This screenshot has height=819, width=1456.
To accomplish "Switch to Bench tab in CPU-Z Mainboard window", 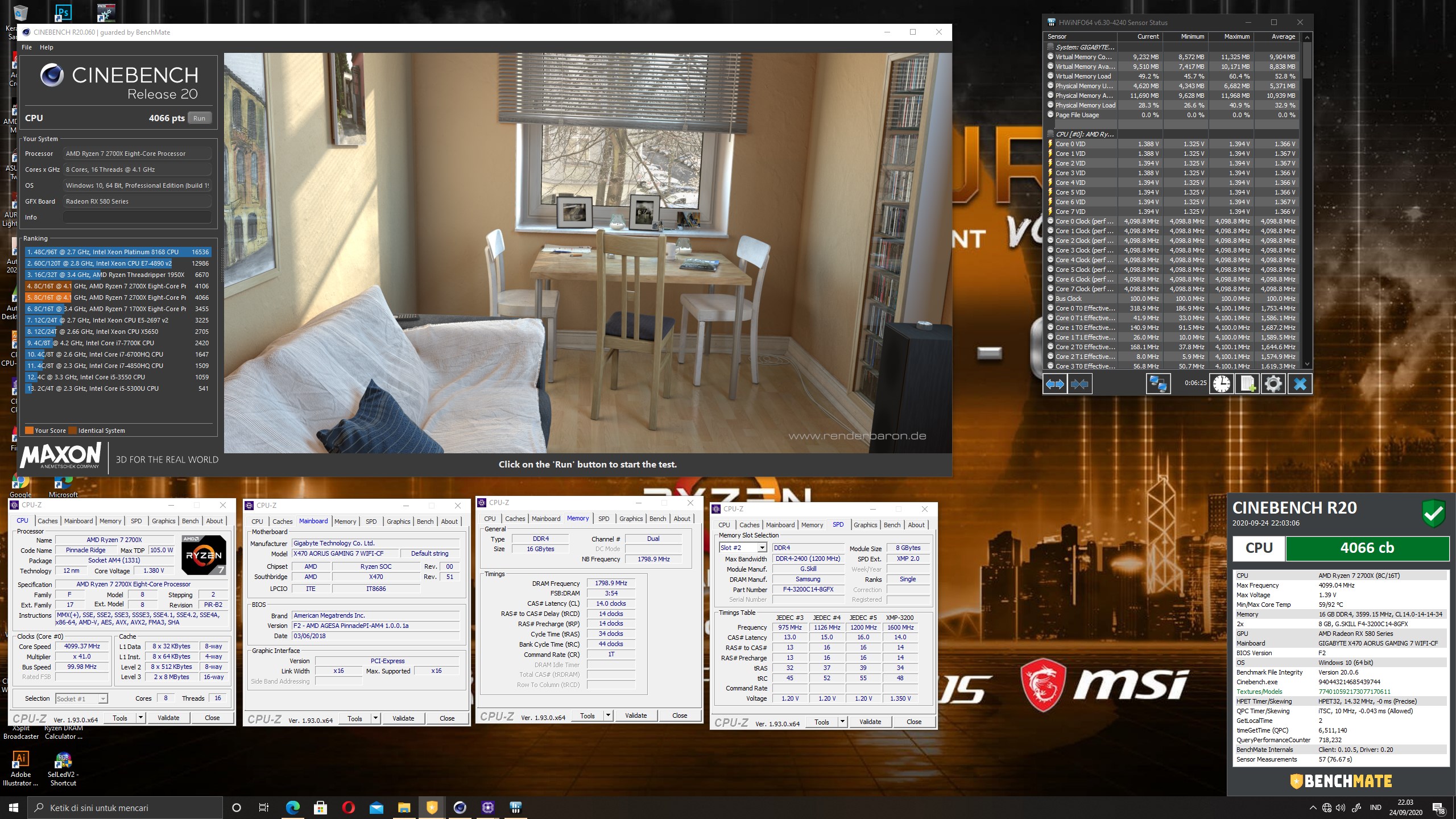I will (x=425, y=521).
